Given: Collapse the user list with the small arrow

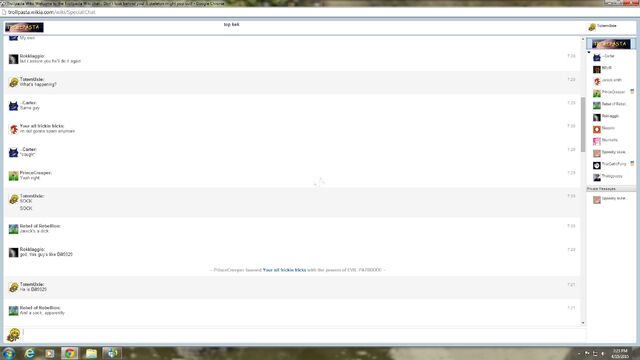Looking at the screenshot, I should (x=589, y=52).
